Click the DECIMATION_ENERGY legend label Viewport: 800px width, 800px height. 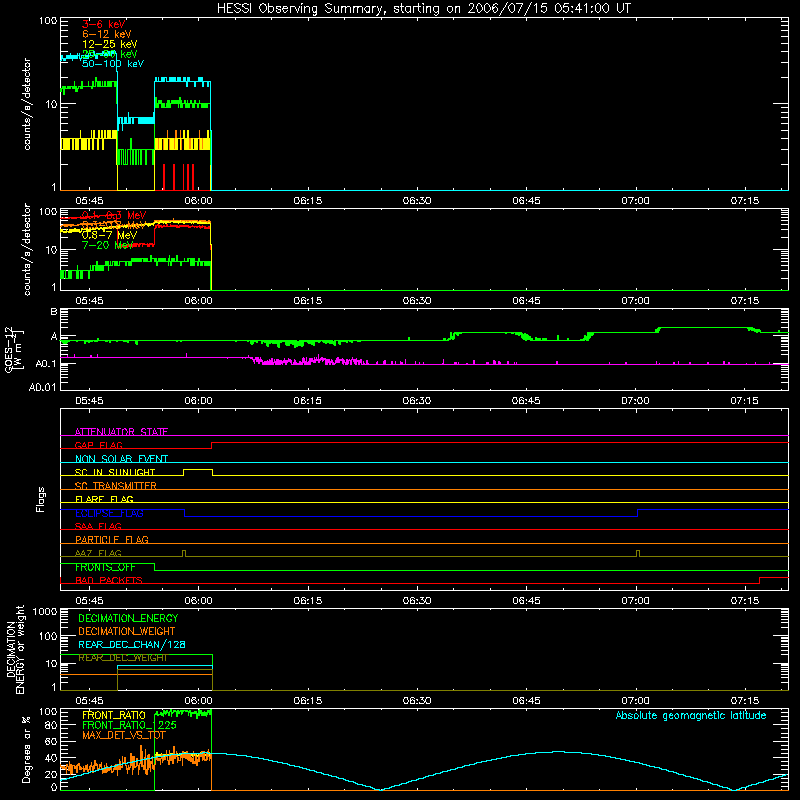(128, 618)
